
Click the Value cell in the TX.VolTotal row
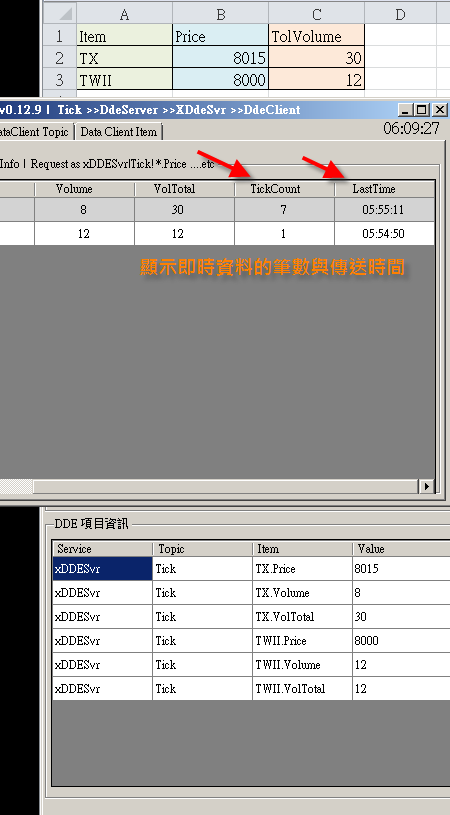pos(401,616)
